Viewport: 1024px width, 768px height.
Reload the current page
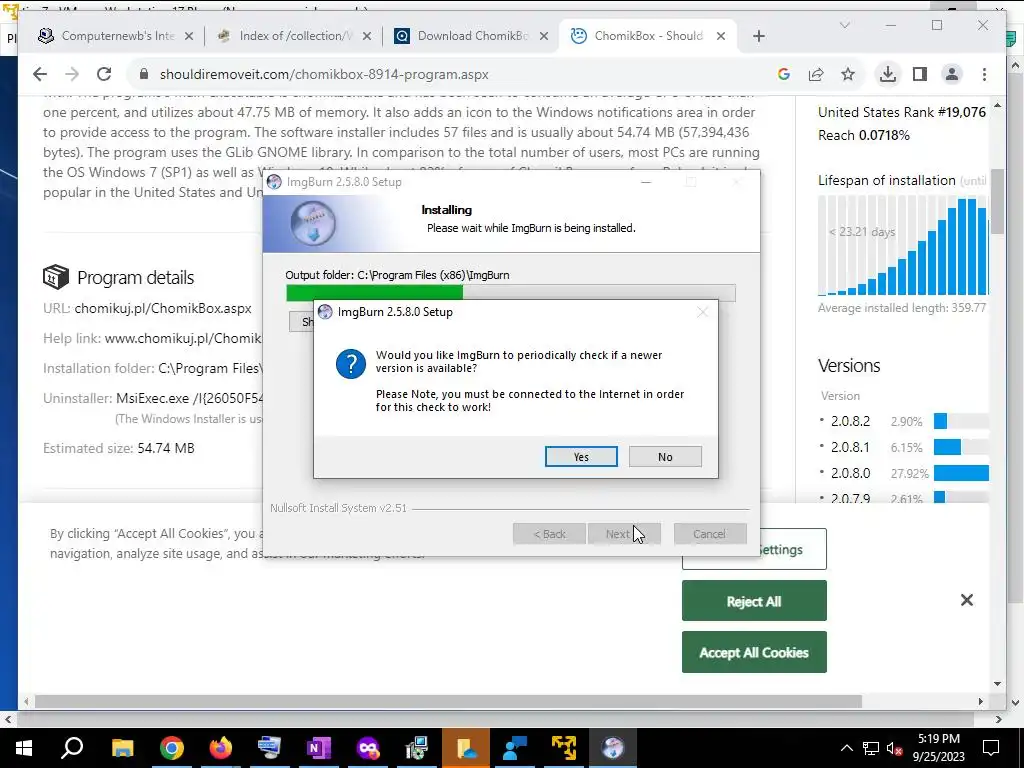click(x=104, y=74)
